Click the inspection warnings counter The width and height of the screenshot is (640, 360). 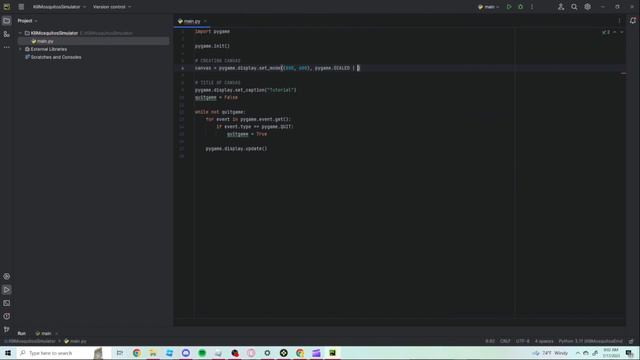click(x=606, y=32)
